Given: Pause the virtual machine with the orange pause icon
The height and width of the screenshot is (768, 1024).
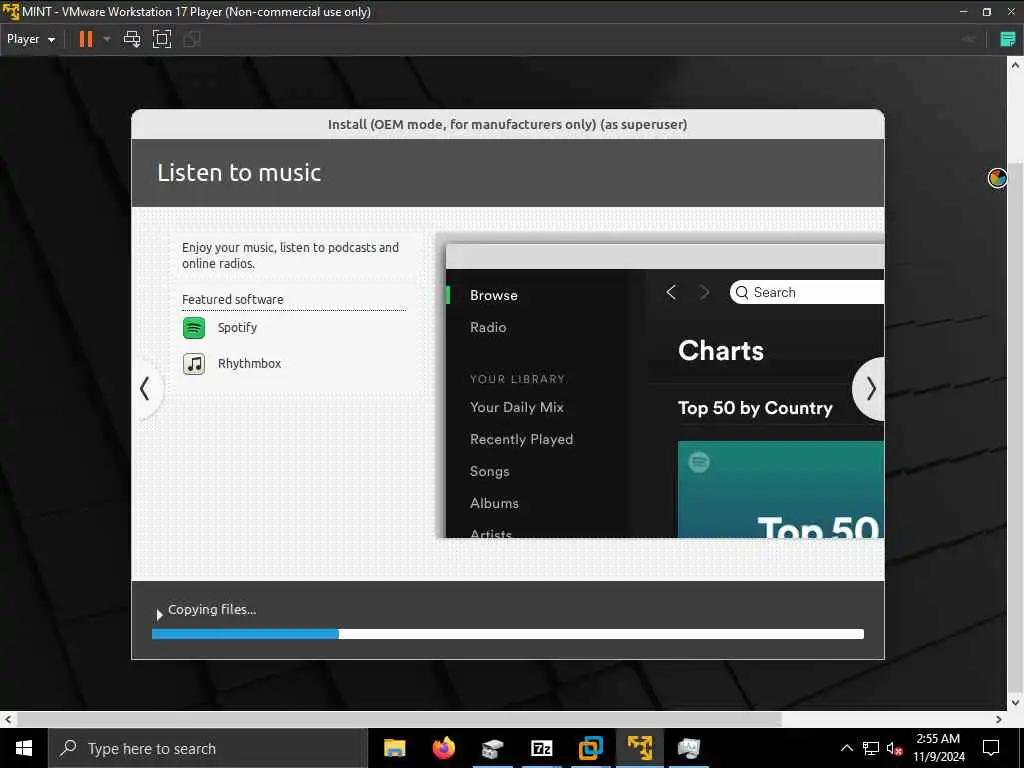Looking at the screenshot, I should [86, 39].
